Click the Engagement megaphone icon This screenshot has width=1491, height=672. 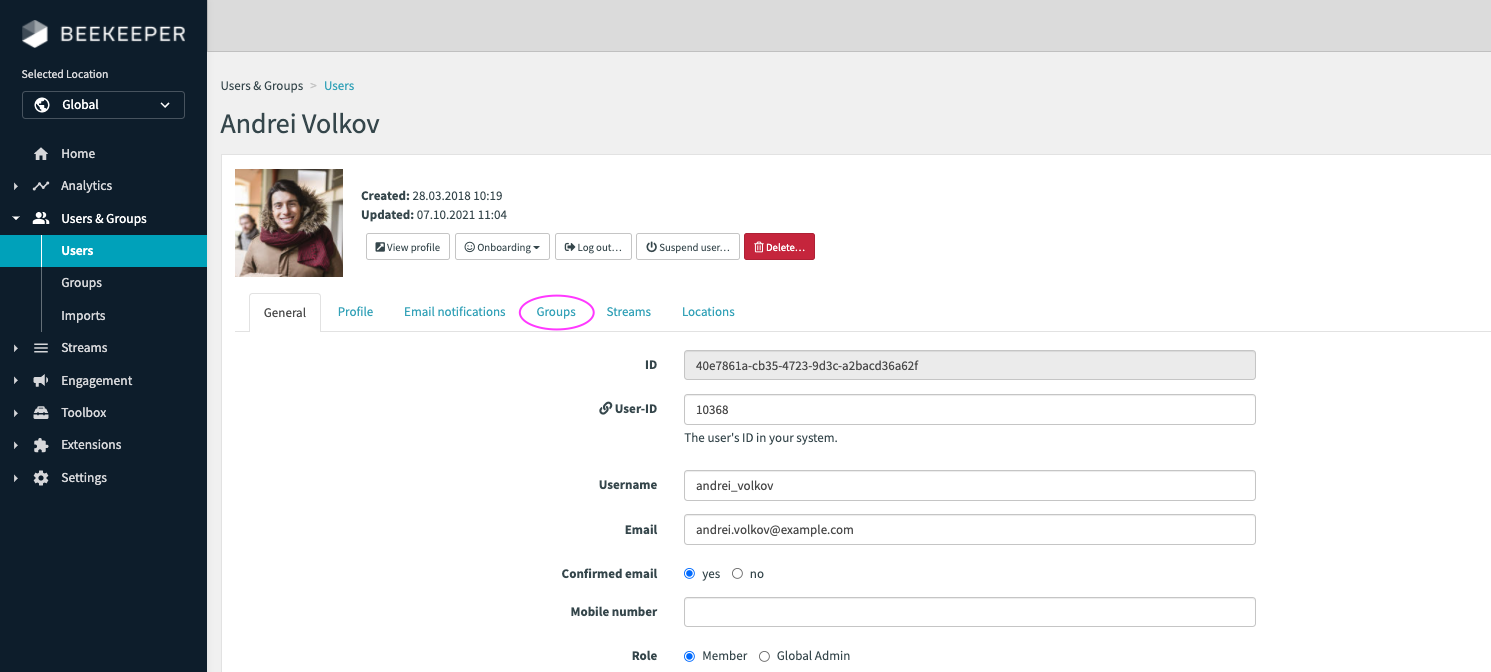(41, 381)
